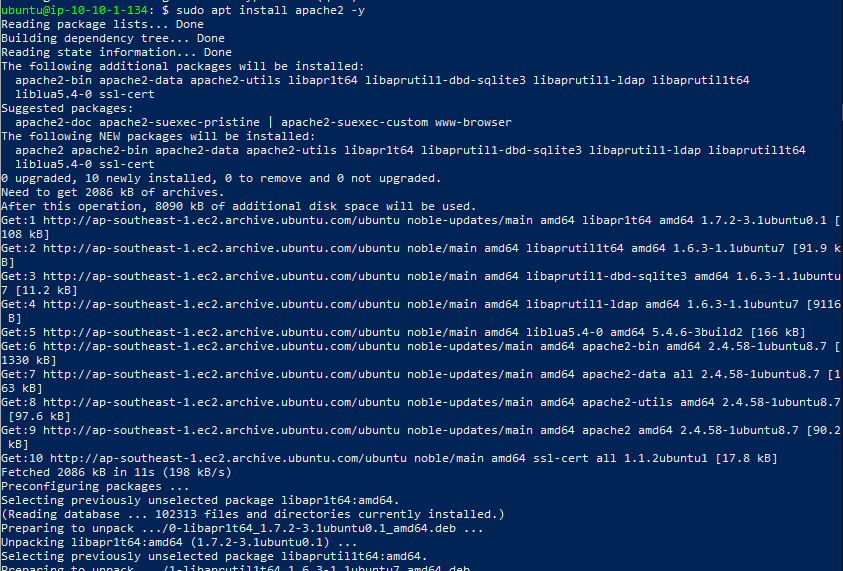Click 'Unpacking libapr1t64:amd64' output line
843x571 pixels.
pyautogui.click(x=179, y=542)
